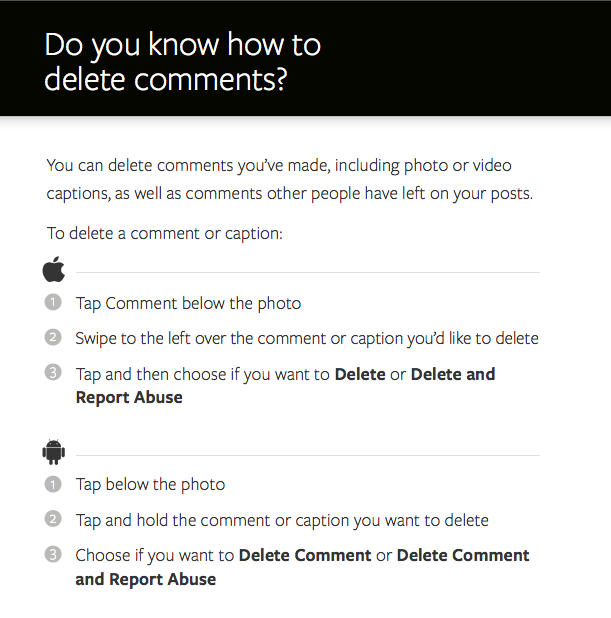Click step 2 badge beside Swipe instruction
The height and width of the screenshot is (618, 611).
(x=53, y=338)
